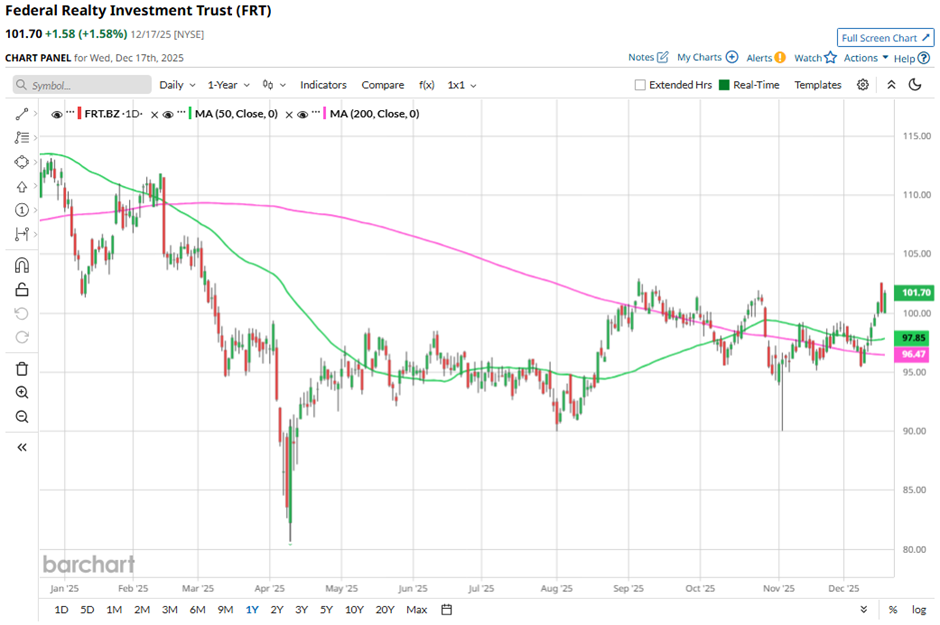
Task: Expand the 1-Year period dropdown
Action: click(x=228, y=85)
